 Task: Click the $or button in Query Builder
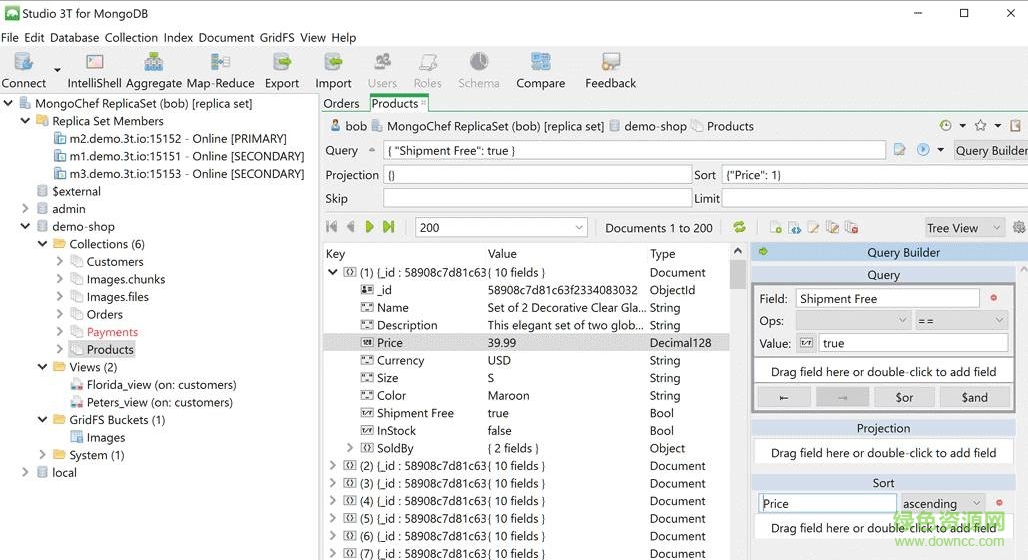click(904, 397)
